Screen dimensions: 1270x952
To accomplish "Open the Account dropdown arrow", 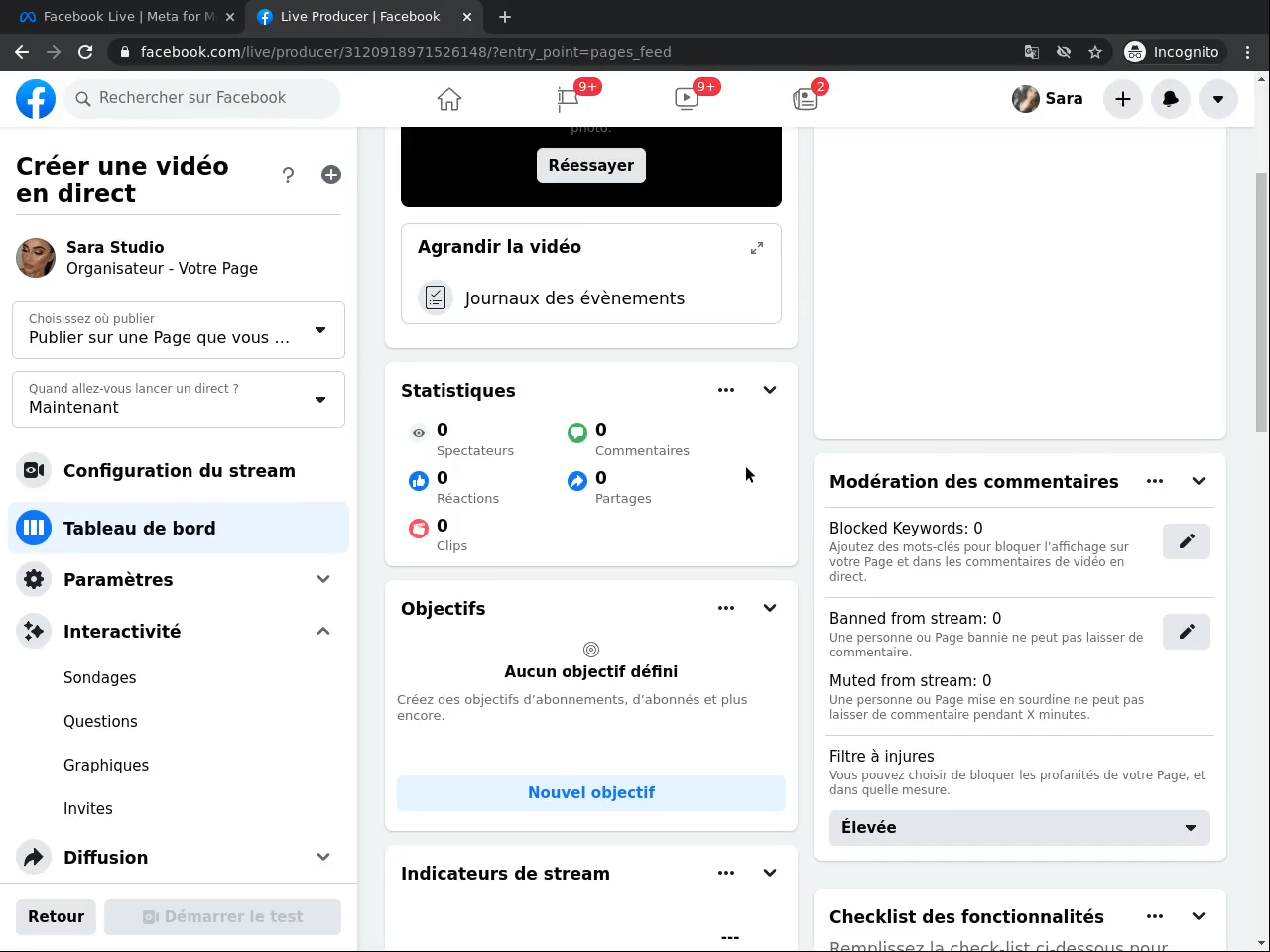I will 1218,99.
